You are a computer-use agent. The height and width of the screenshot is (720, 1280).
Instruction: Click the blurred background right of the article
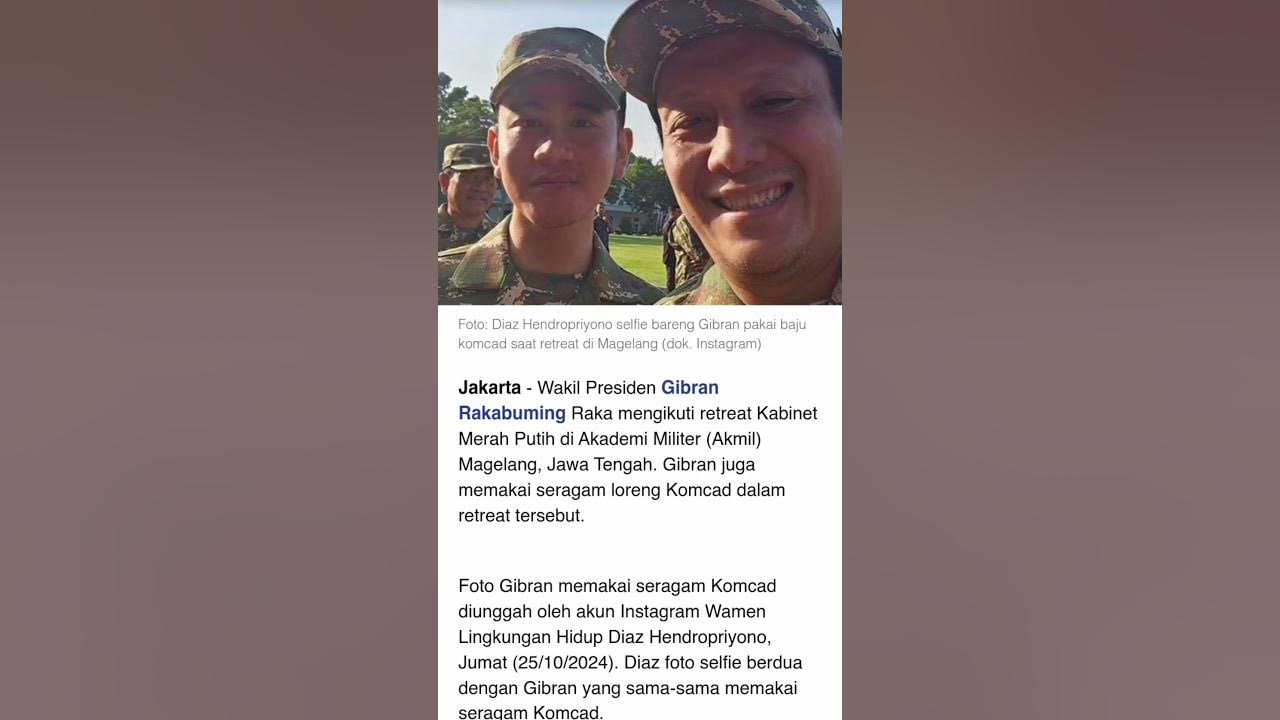pos(1061,360)
